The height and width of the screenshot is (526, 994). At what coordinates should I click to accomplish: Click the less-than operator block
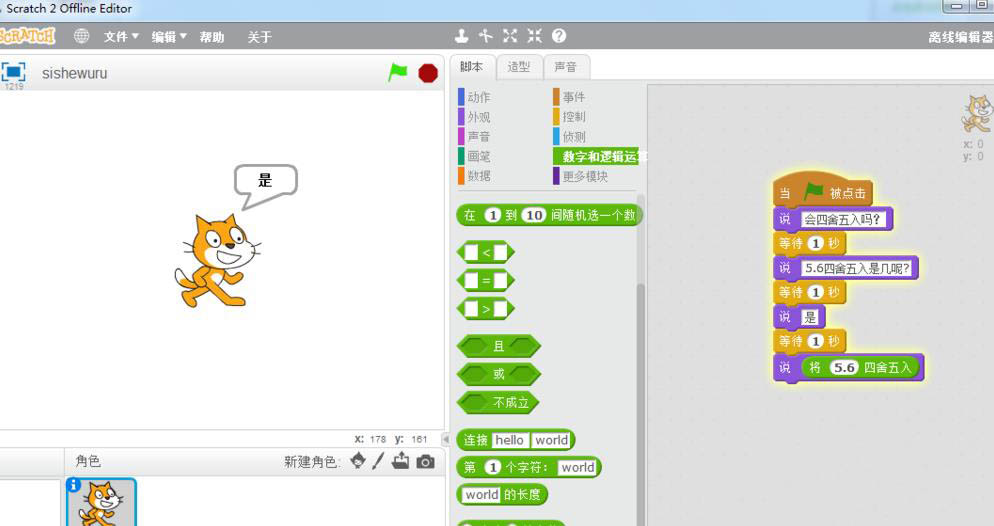(486, 252)
